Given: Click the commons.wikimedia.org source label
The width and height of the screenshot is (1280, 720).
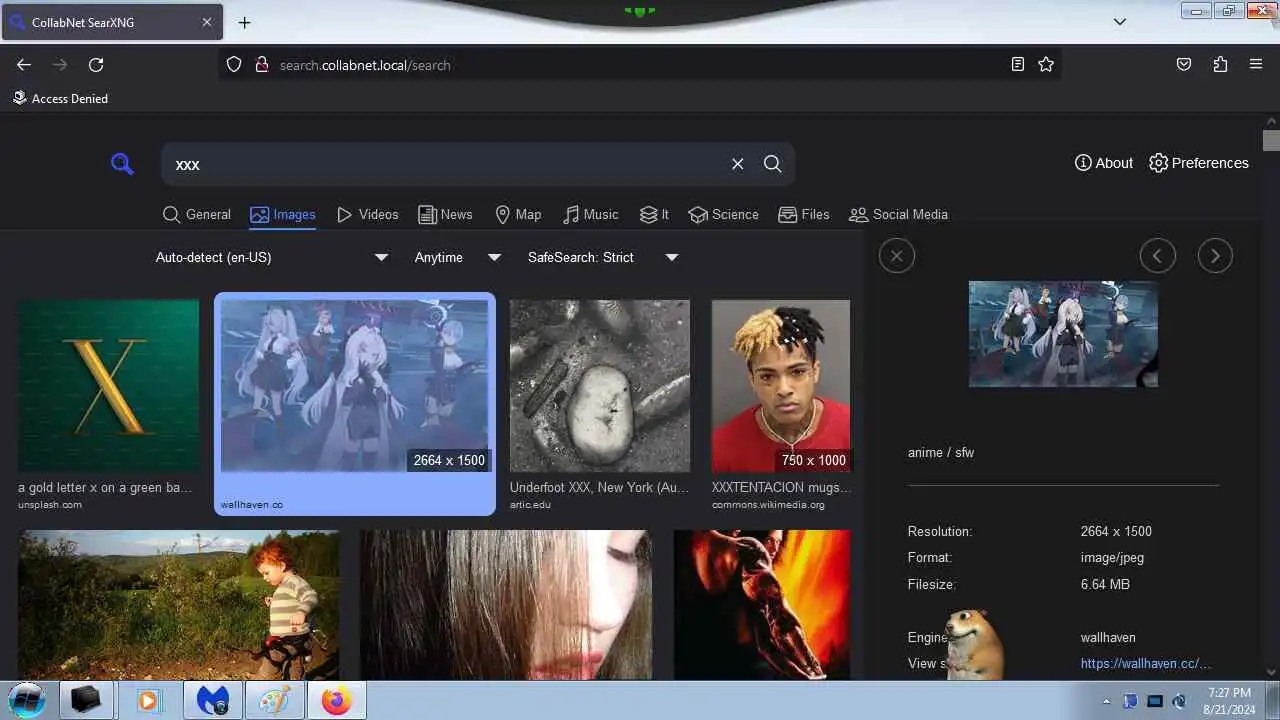Looking at the screenshot, I should click(x=768, y=505).
